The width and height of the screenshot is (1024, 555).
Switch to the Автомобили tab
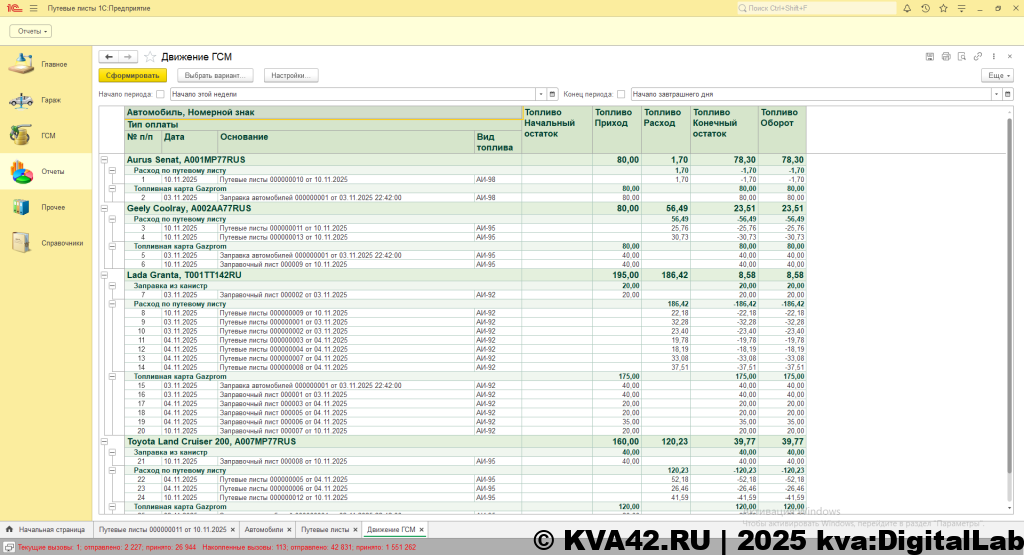(263, 528)
